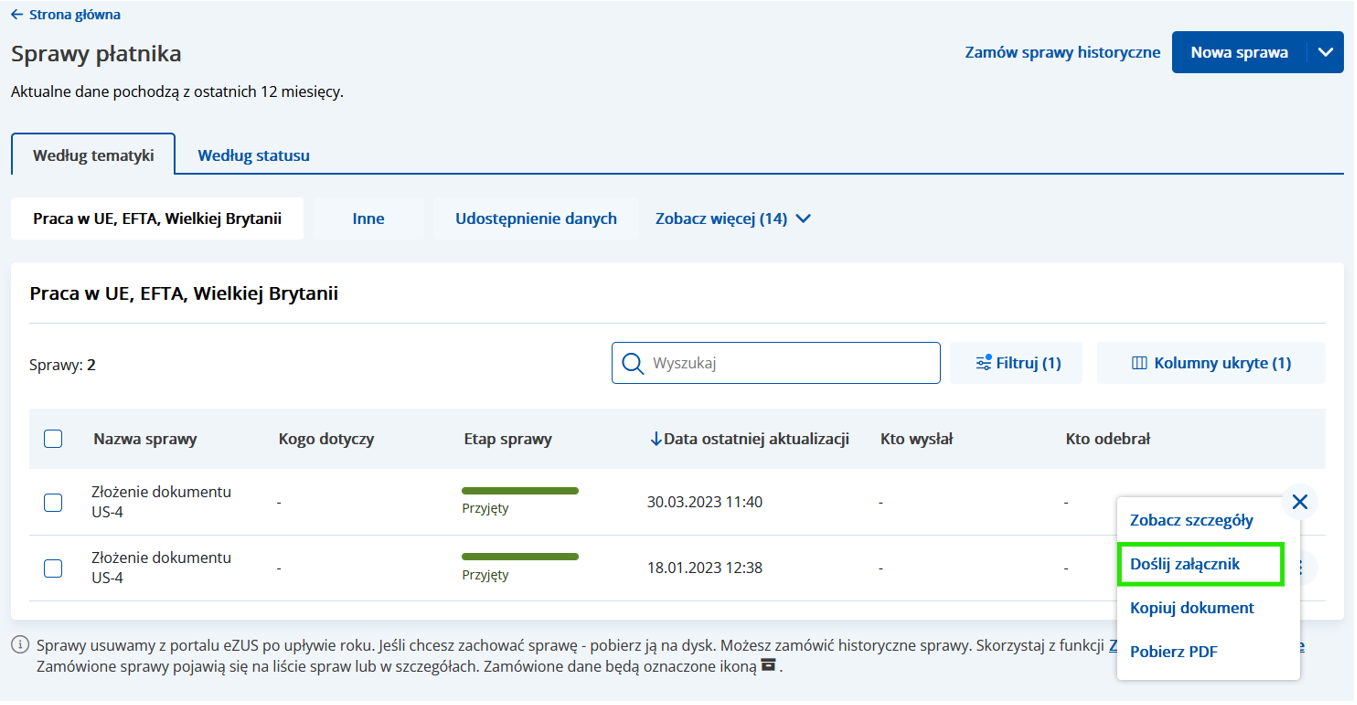Choose Pobierz PDF in the context menu

pos(1173,652)
